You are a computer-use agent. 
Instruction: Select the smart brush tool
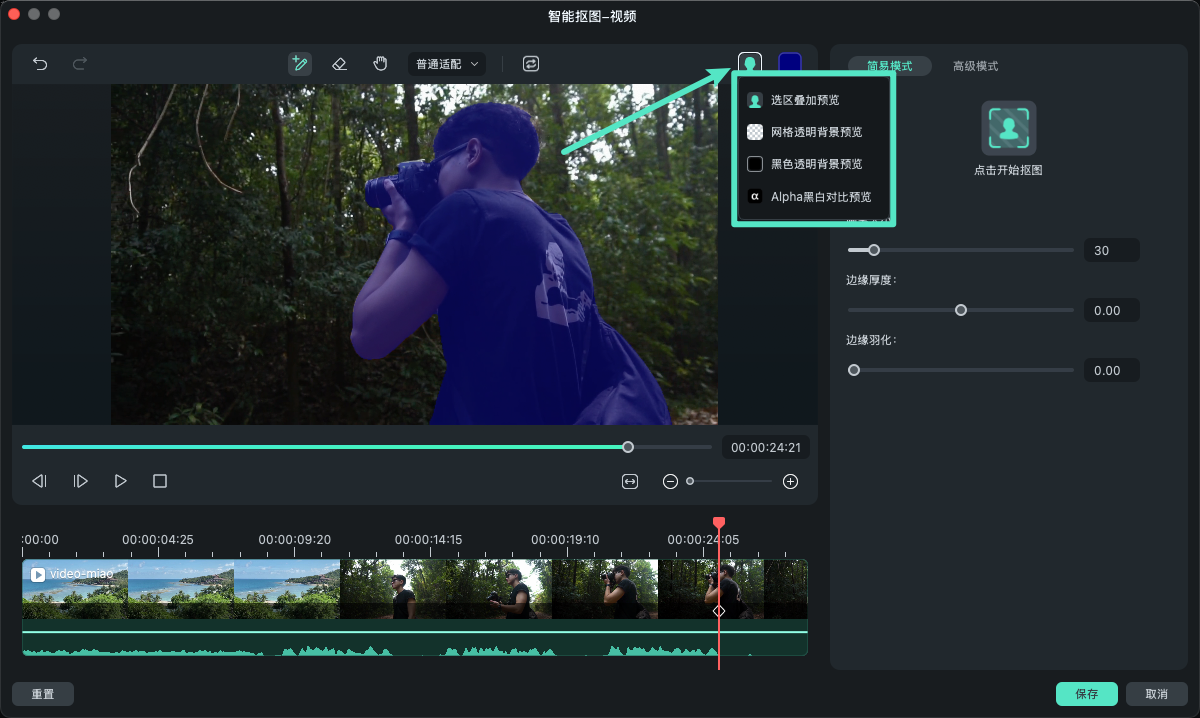tap(299, 63)
